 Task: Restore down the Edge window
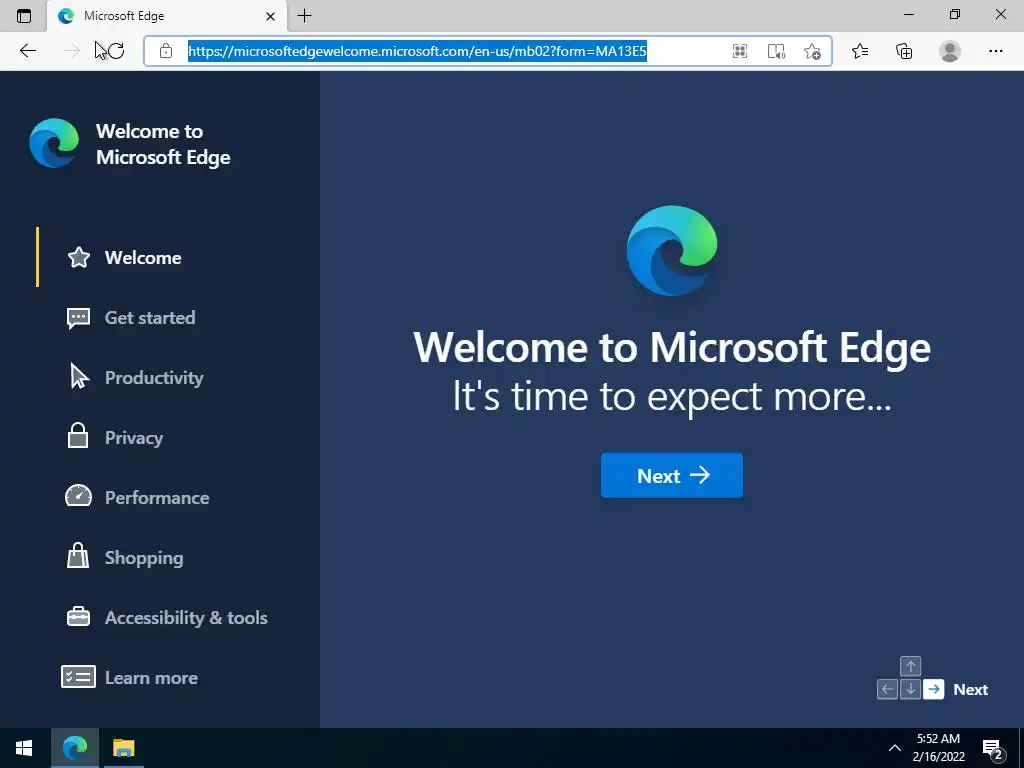(x=955, y=14)
